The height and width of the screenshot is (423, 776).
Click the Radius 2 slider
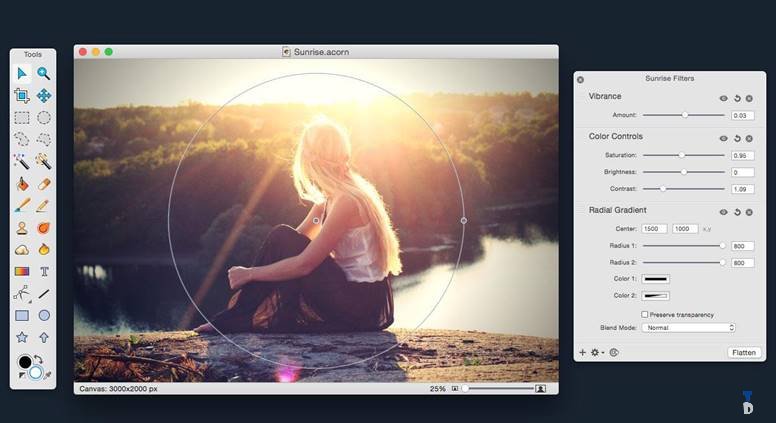683,262
